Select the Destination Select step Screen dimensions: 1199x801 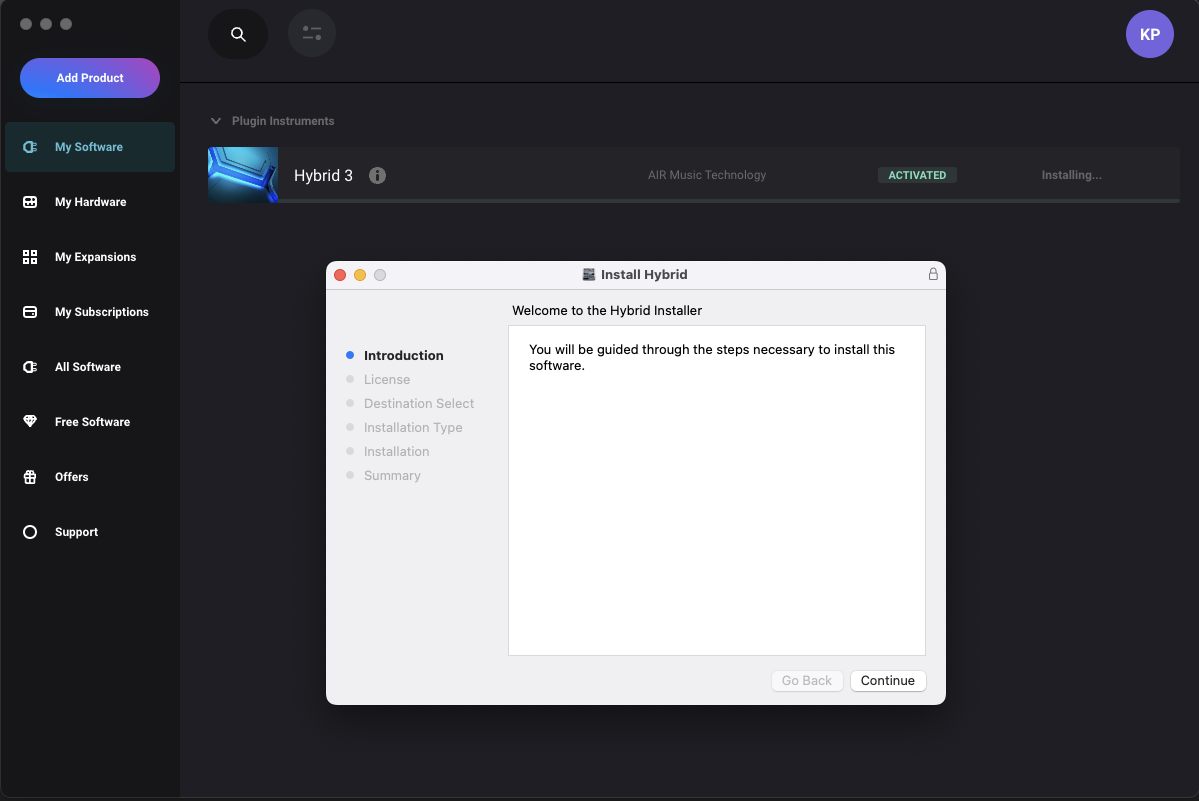(x=419, y=404)
